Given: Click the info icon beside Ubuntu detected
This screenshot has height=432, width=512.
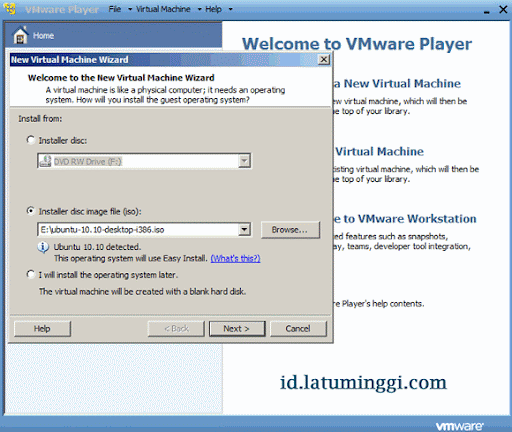Looking at the screenshot, I should pos(43,247).
